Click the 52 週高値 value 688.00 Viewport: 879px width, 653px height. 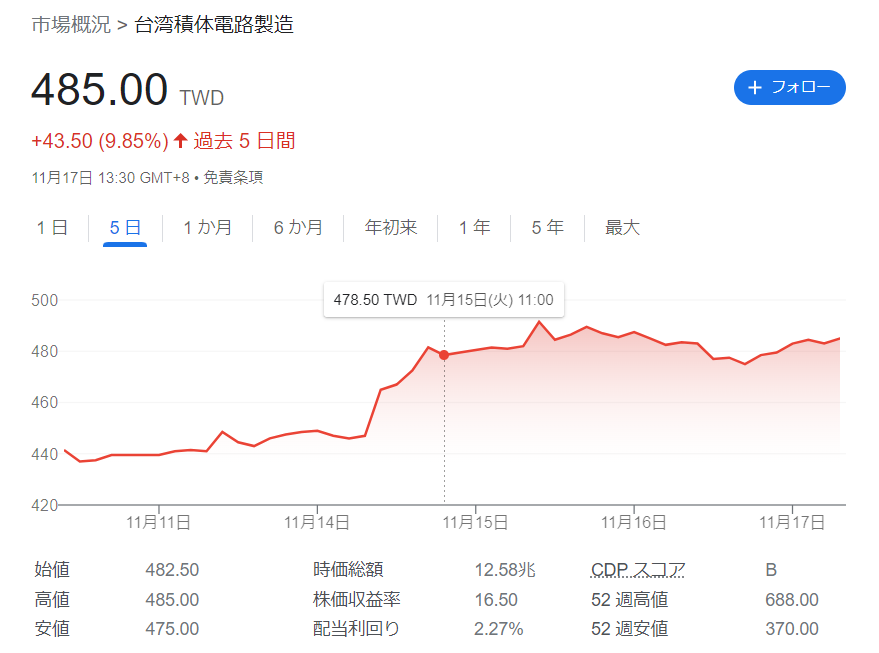coord(792,600)
